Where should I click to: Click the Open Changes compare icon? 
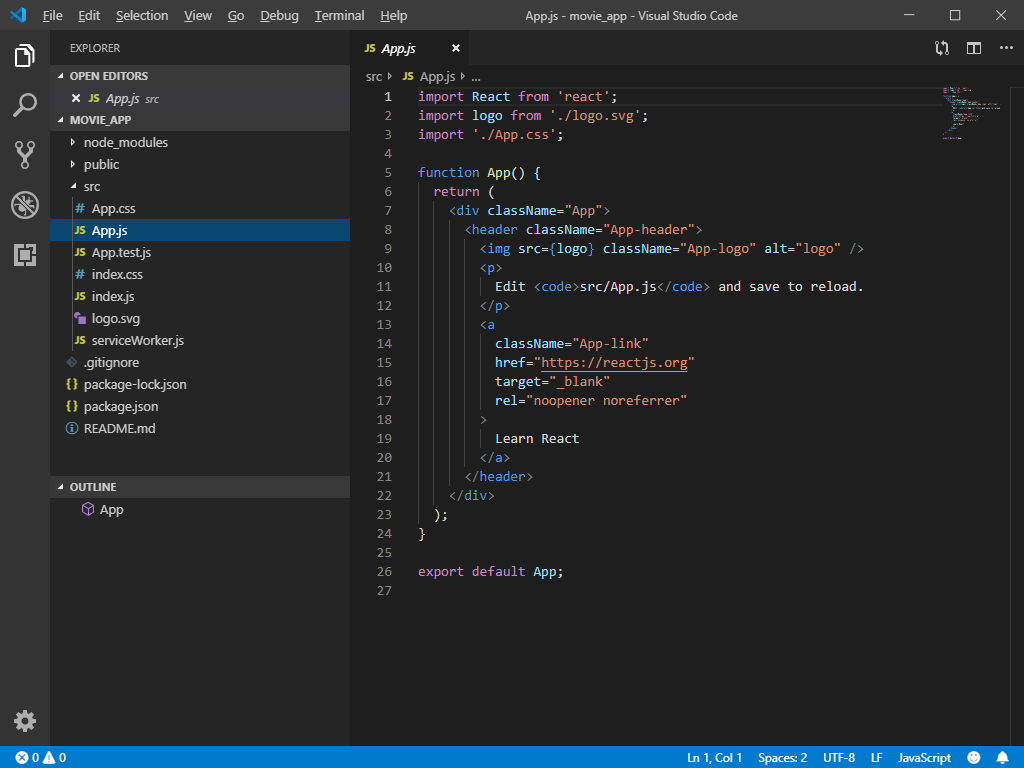(x=942, y=48)
